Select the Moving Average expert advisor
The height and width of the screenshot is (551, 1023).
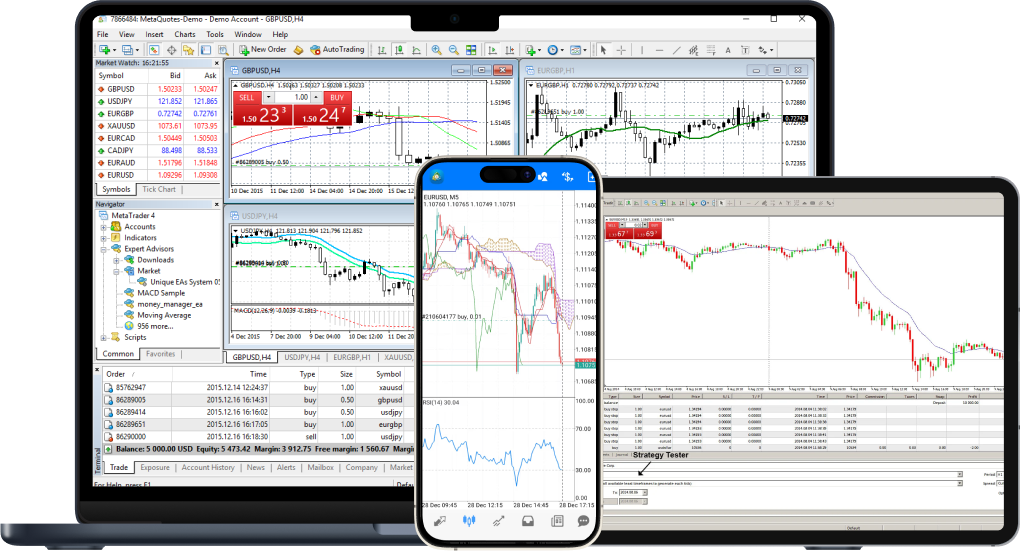pos(164,316)
